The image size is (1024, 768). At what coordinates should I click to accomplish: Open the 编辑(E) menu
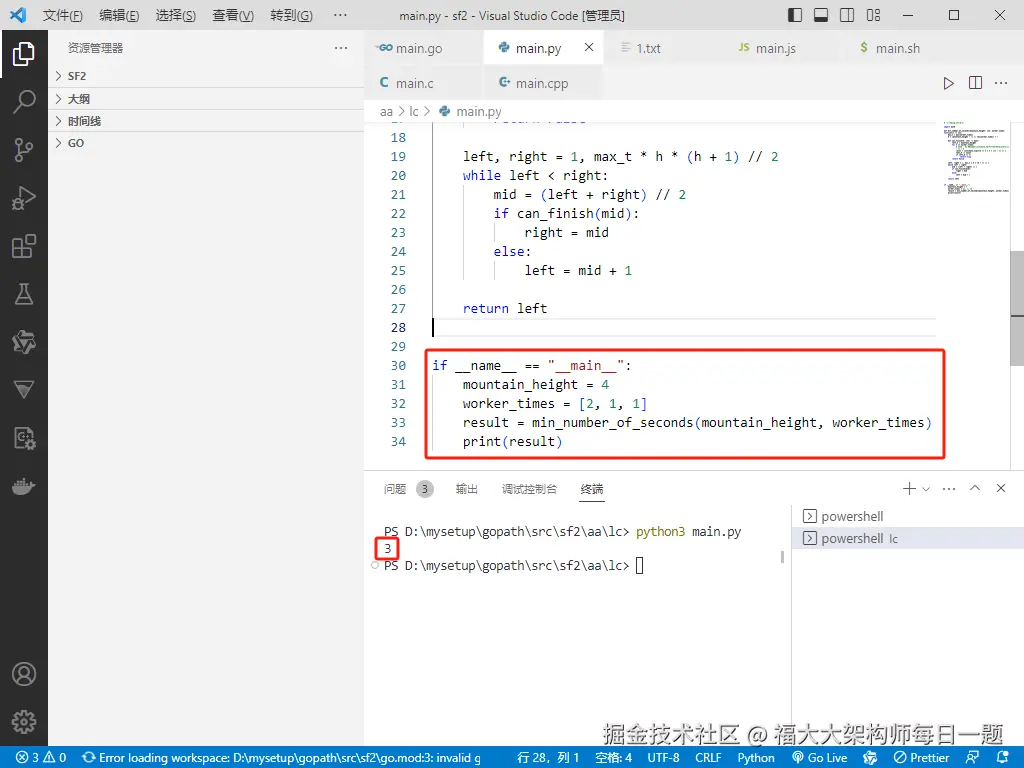[x=120, y=15]
